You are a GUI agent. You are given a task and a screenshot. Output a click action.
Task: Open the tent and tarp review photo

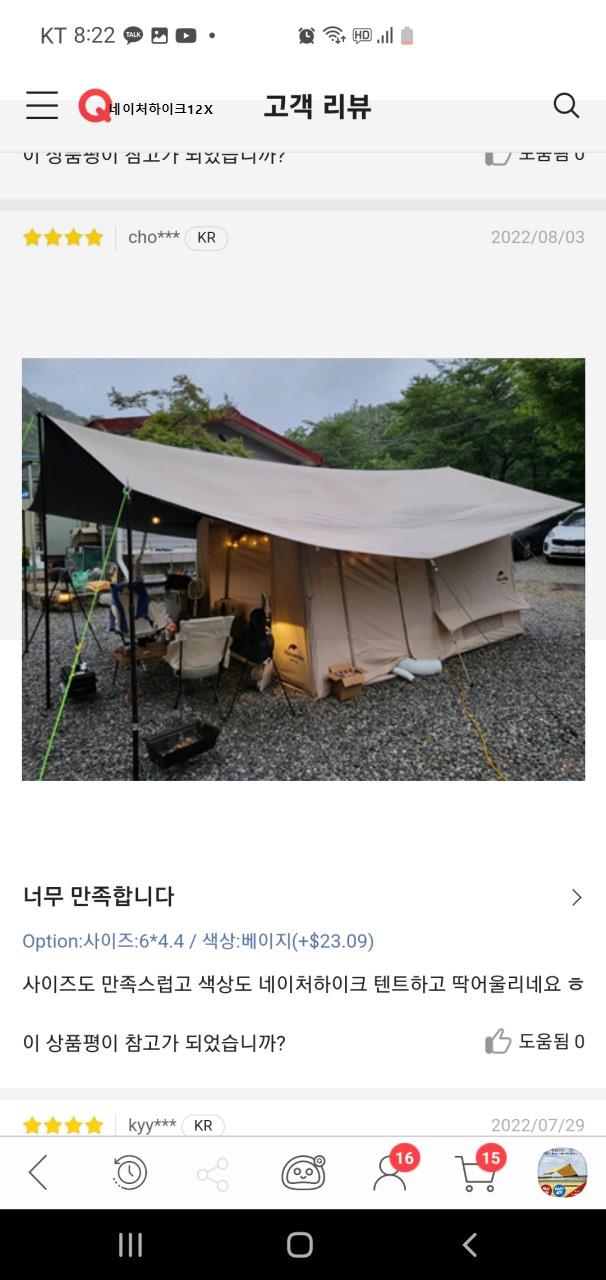point(303,569)
